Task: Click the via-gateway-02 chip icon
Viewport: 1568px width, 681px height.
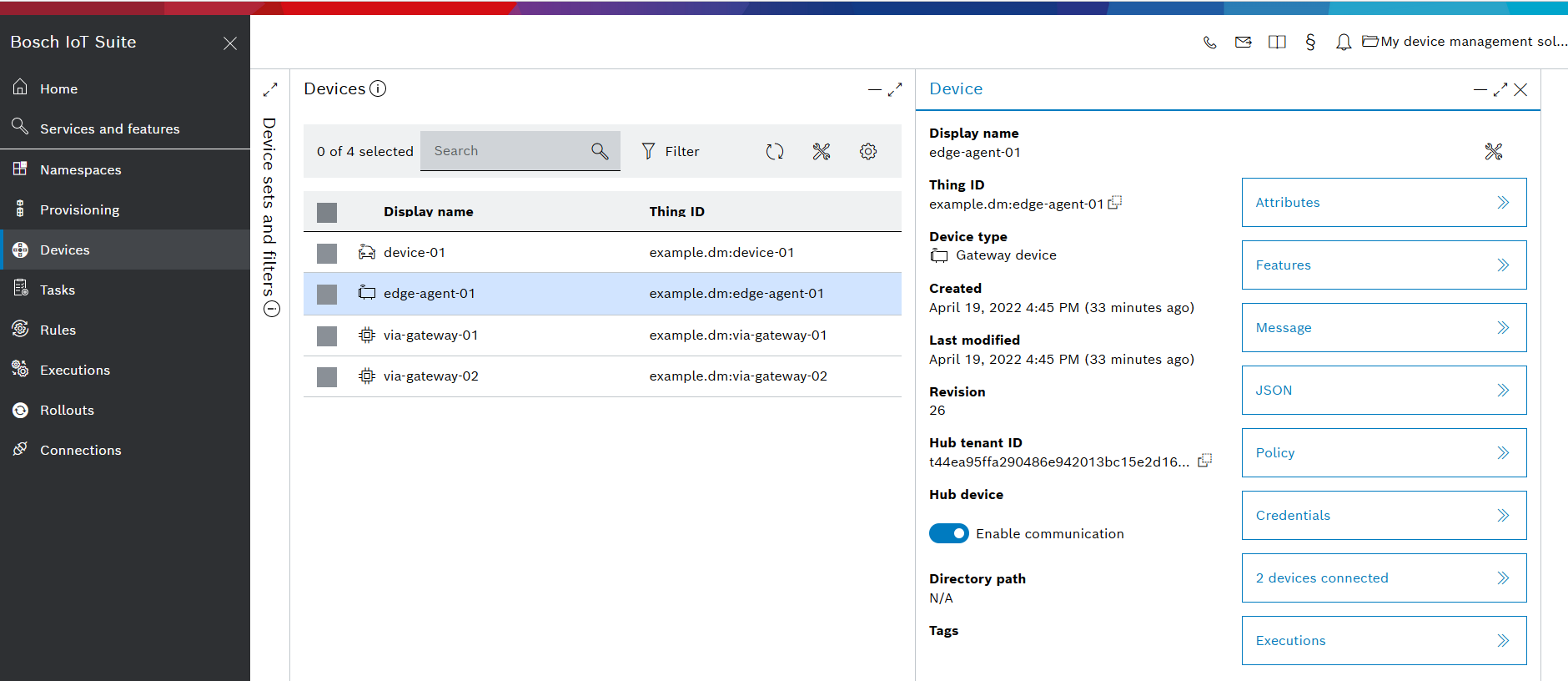Action: click(x=367, y=376)
